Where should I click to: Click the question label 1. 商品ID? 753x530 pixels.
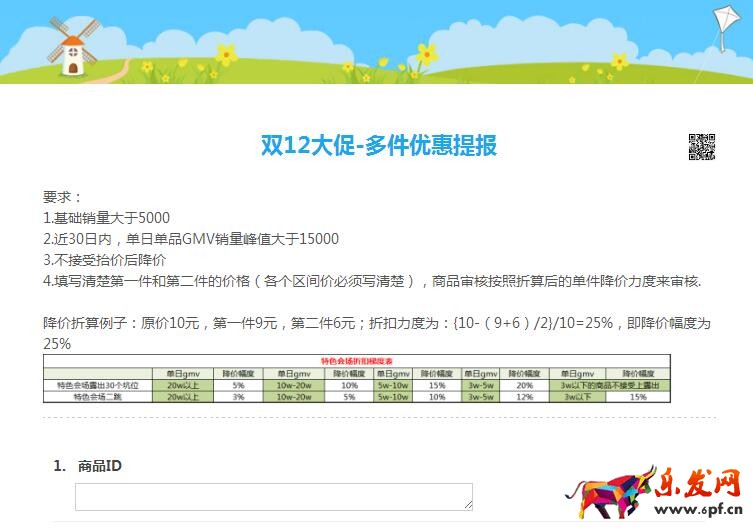click(87, 466)
